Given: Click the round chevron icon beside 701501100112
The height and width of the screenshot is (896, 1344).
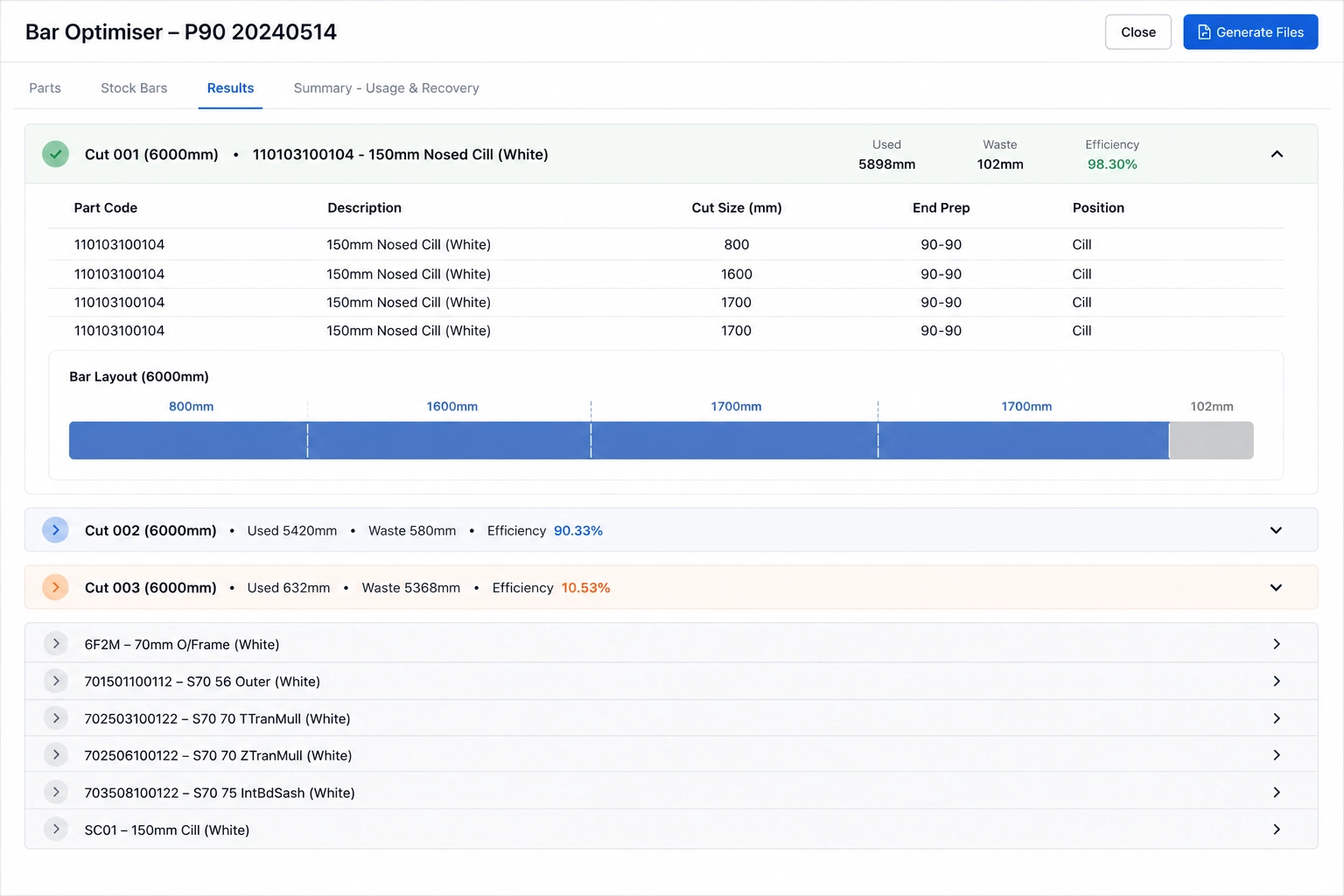Looking at the screenshot, I should [56, 681].
